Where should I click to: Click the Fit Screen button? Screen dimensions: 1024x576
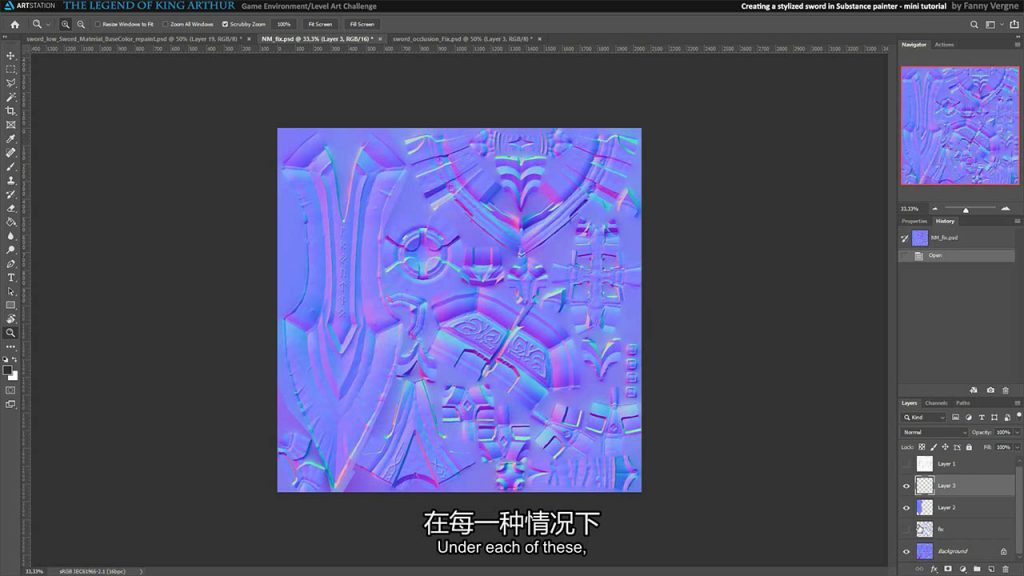coord(320,24)
